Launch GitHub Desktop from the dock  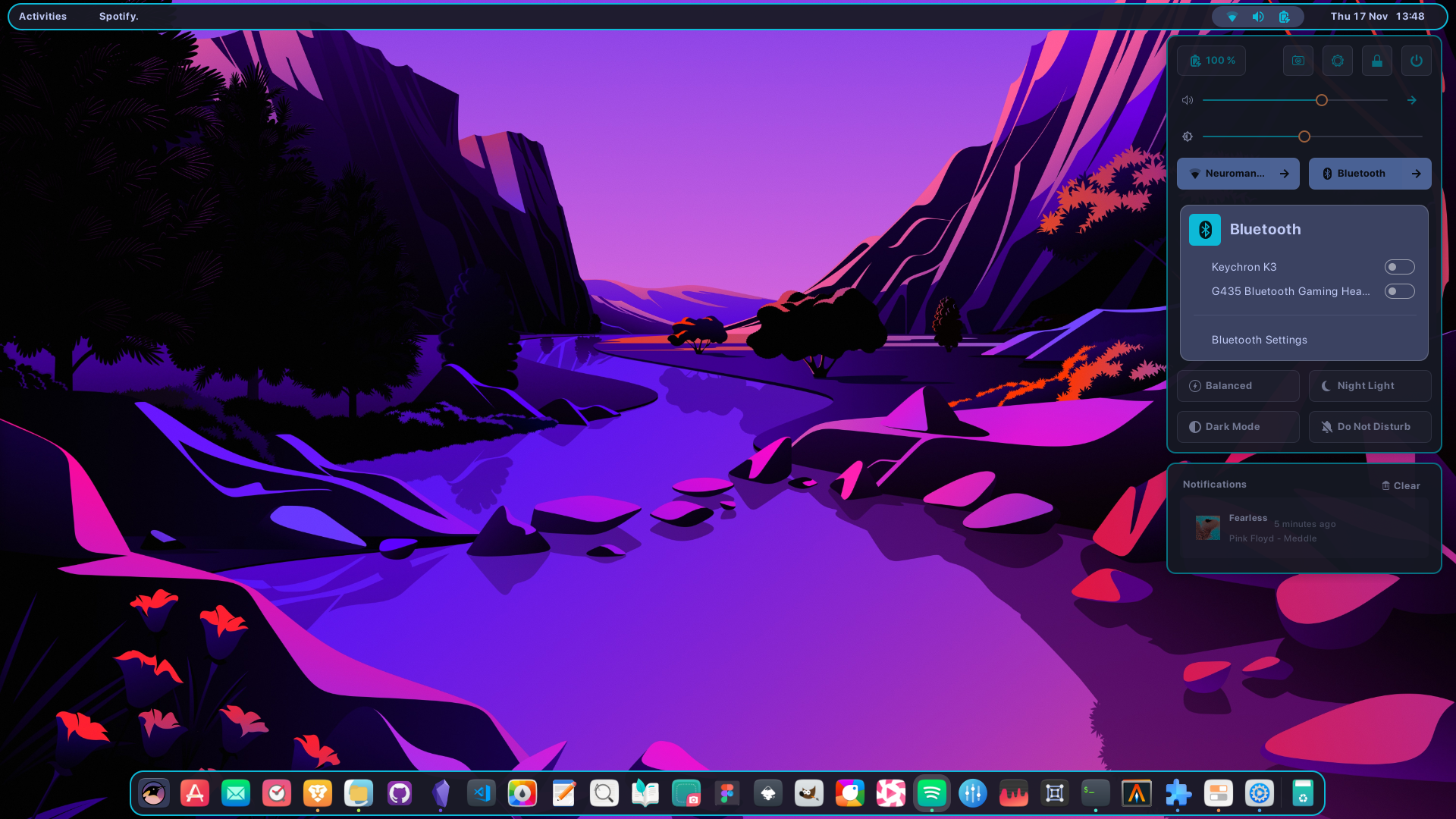coord(400,793)
